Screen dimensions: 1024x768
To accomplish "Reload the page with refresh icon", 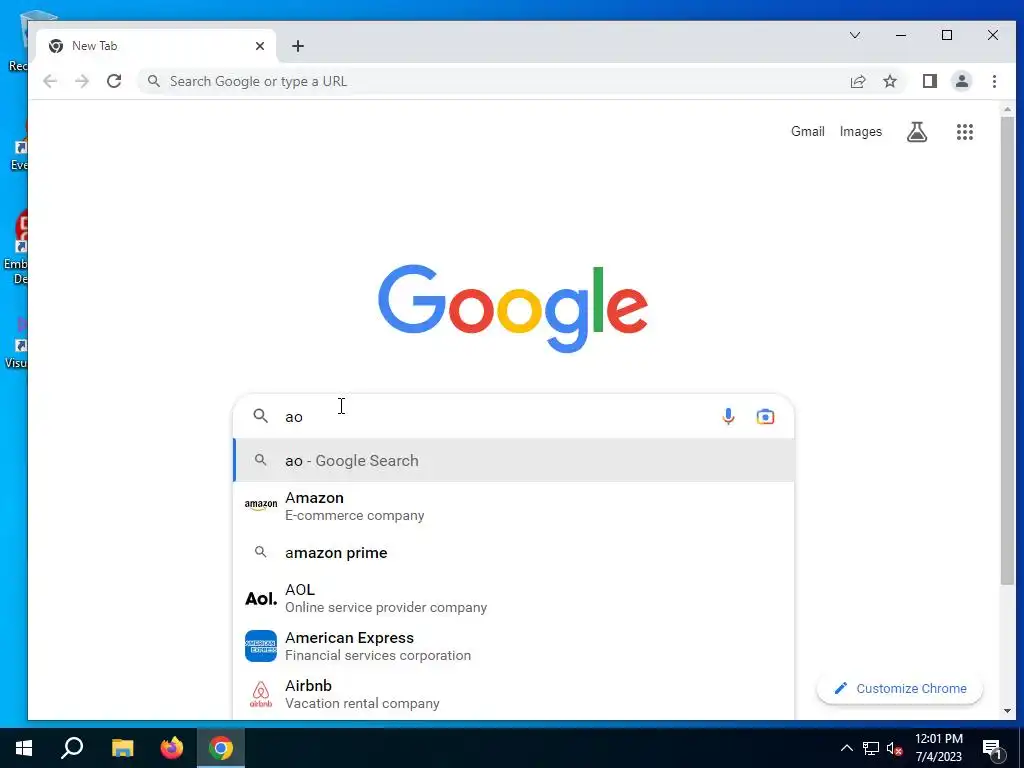I will (114, 81).
